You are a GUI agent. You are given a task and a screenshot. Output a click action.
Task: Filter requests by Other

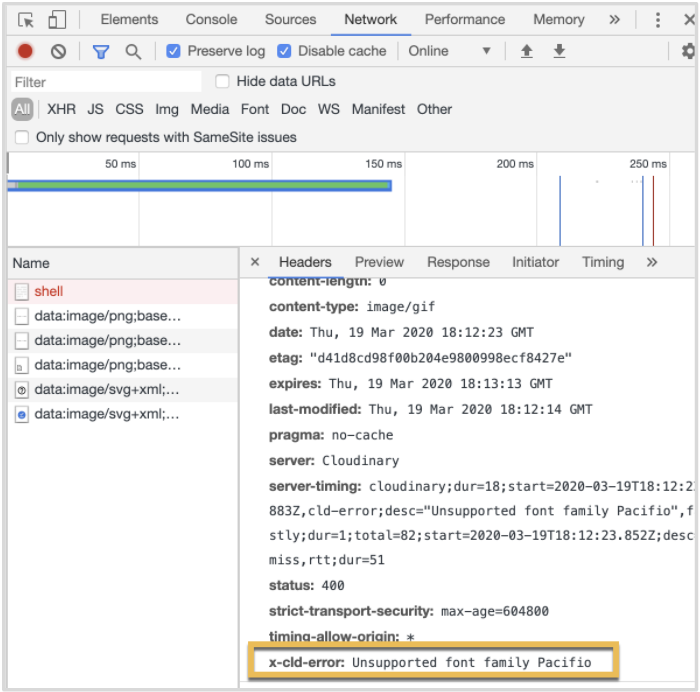click(434, 109)
